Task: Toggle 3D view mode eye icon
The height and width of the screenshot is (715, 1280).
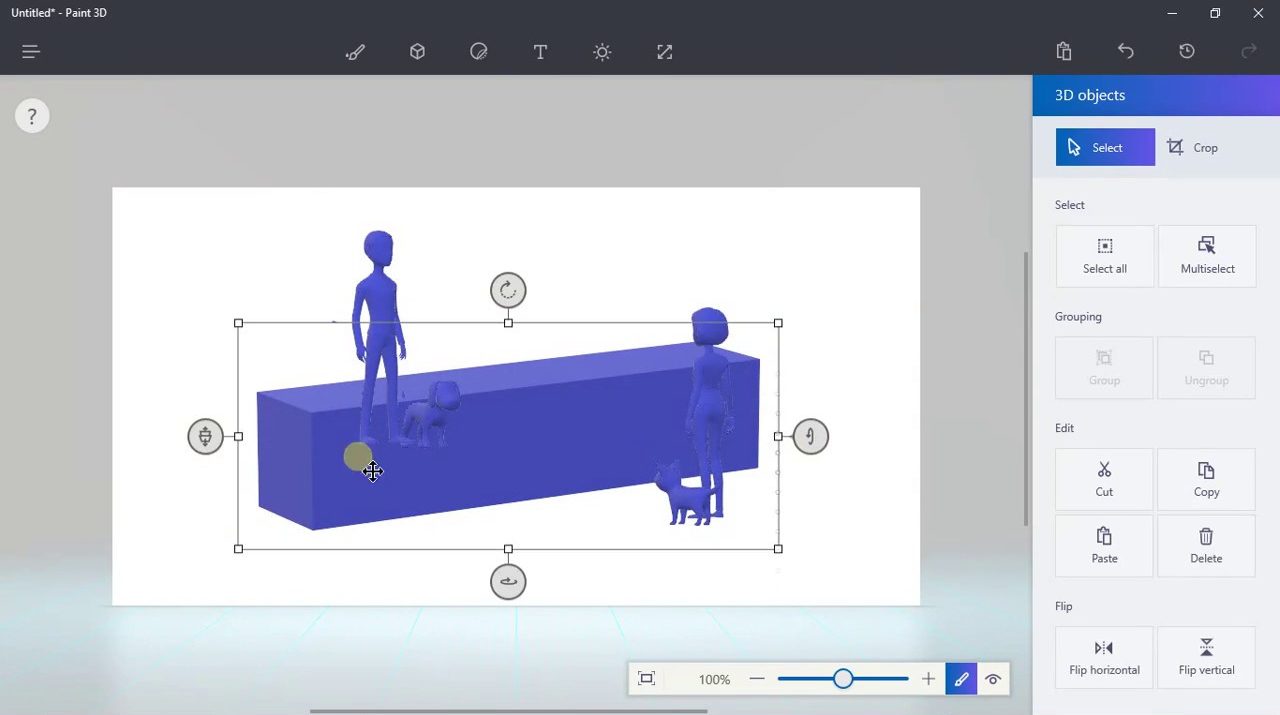Action: click(x=993, y=680)
